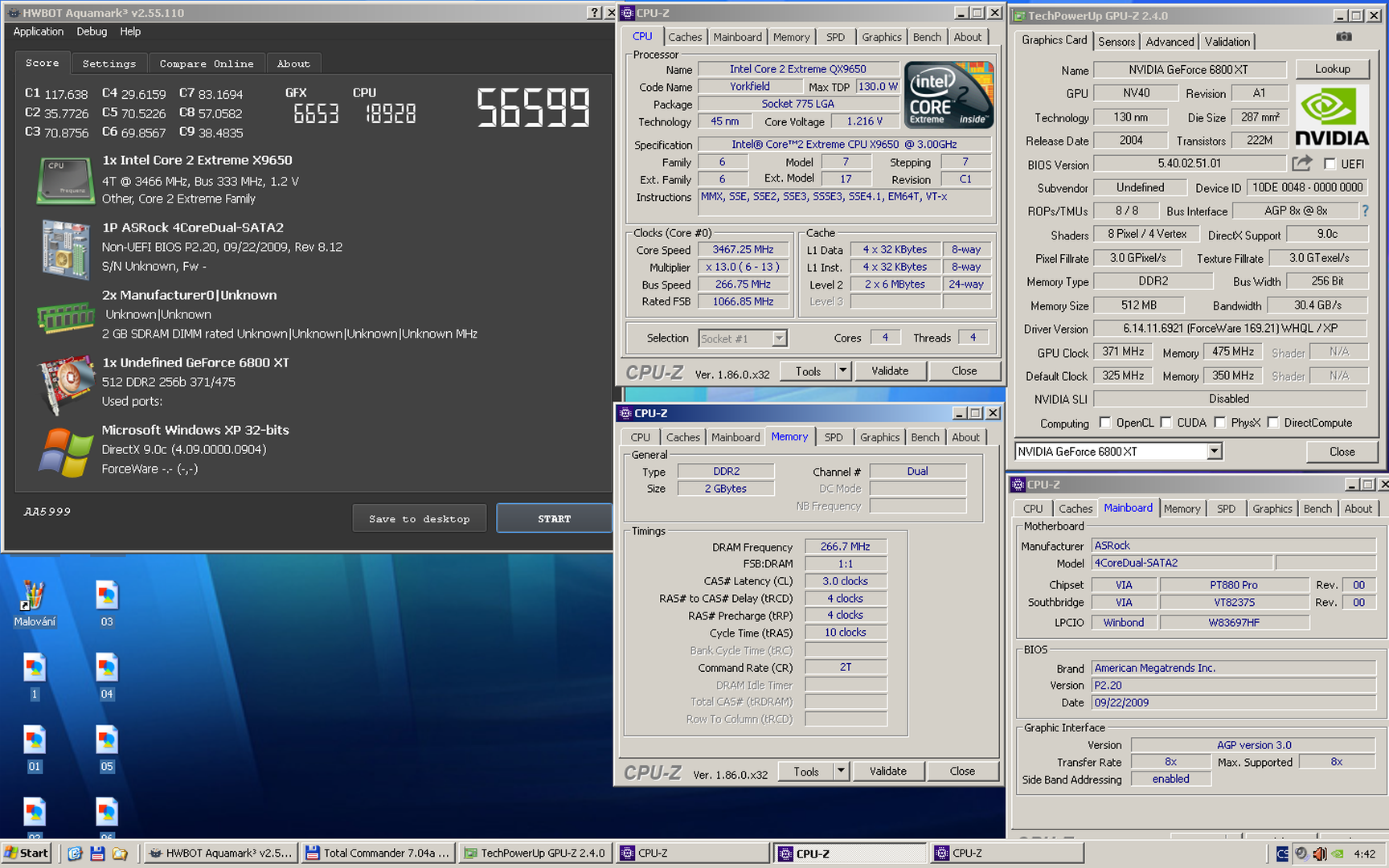Viewport: 1389px width, 868px height.
Task: Toggle the OpenCL checkbox
Action: click(1105, 423)
